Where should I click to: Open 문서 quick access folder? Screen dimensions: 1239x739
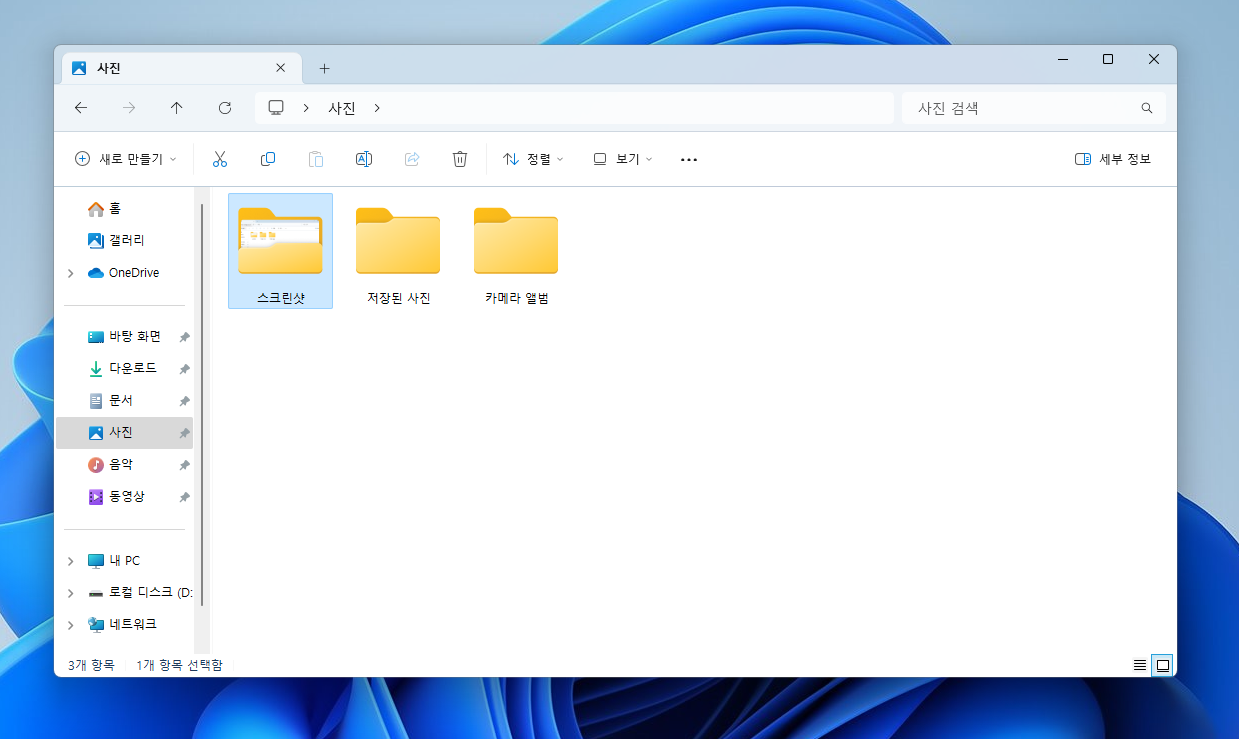124,400
